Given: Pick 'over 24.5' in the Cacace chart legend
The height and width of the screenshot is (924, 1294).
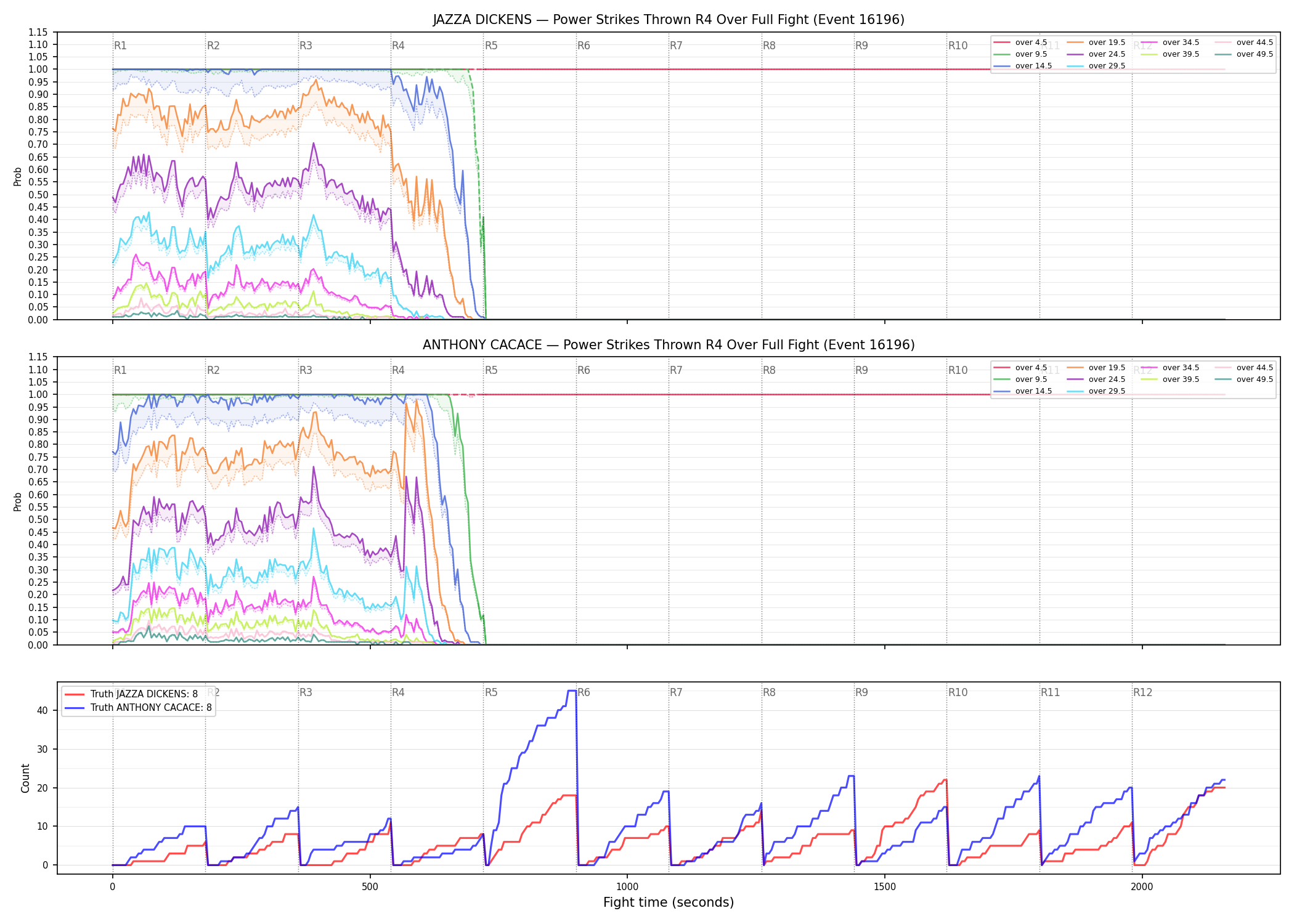Looking at the screenshot, I should click(x=1096, y=379).
